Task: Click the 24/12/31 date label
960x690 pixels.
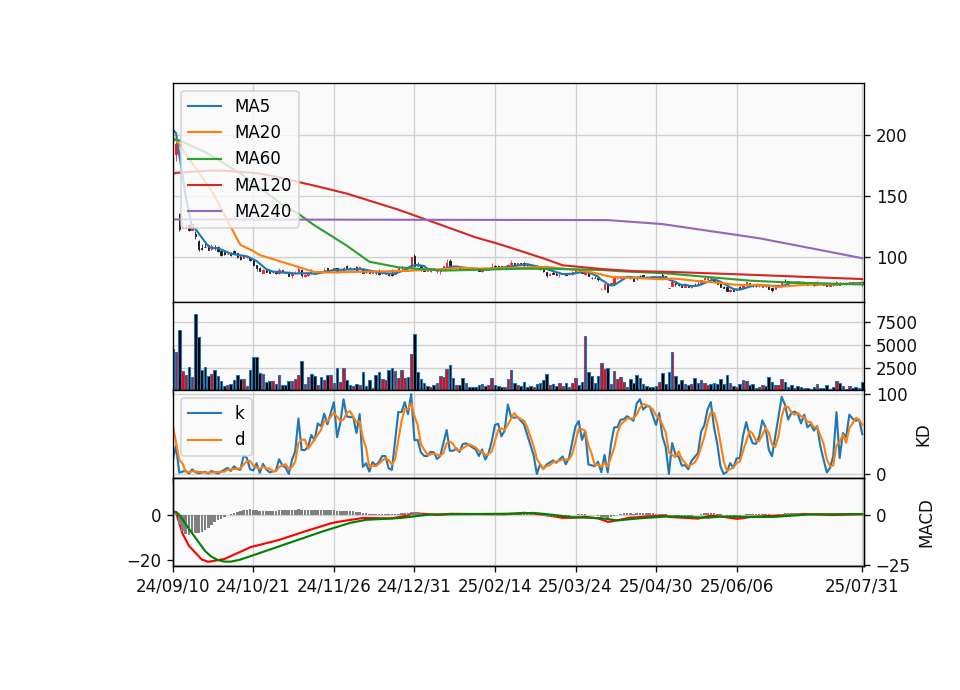Action: coord(414,586)
